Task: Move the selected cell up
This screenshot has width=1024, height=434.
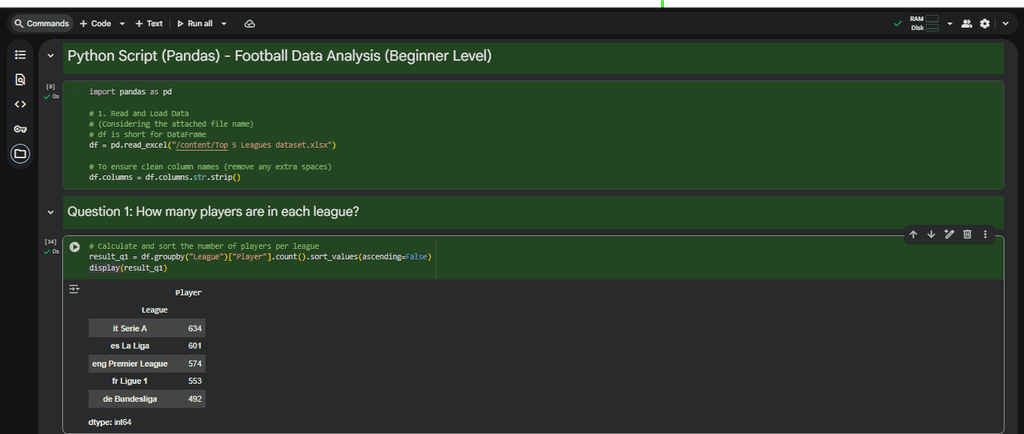Action: tap(913, 234)
